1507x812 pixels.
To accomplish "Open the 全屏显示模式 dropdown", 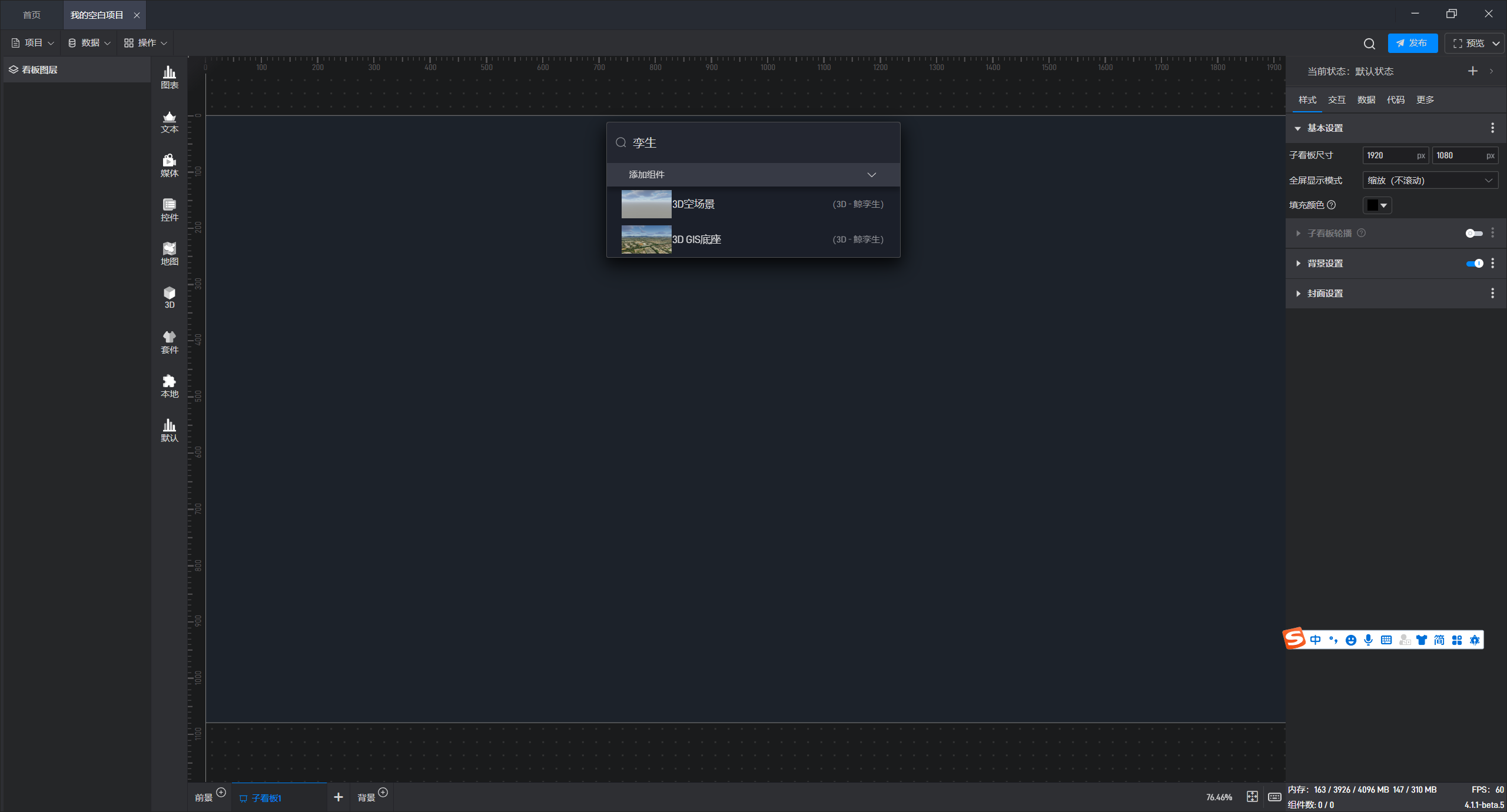I will [x=1430, y=181].
